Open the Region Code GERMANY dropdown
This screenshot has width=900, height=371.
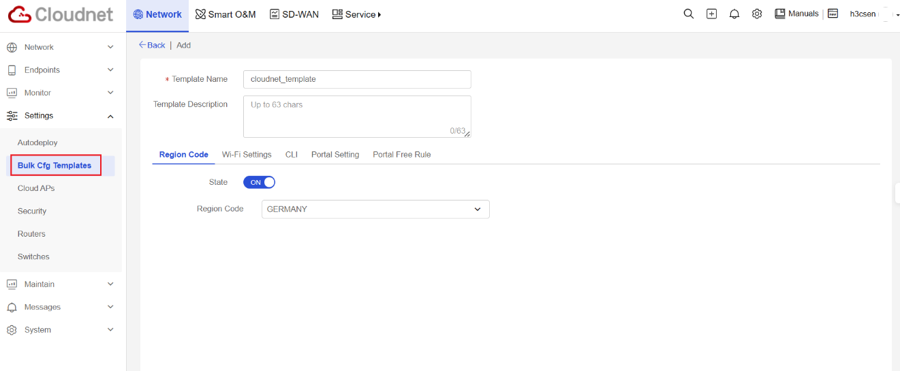[x=375, y=210]
